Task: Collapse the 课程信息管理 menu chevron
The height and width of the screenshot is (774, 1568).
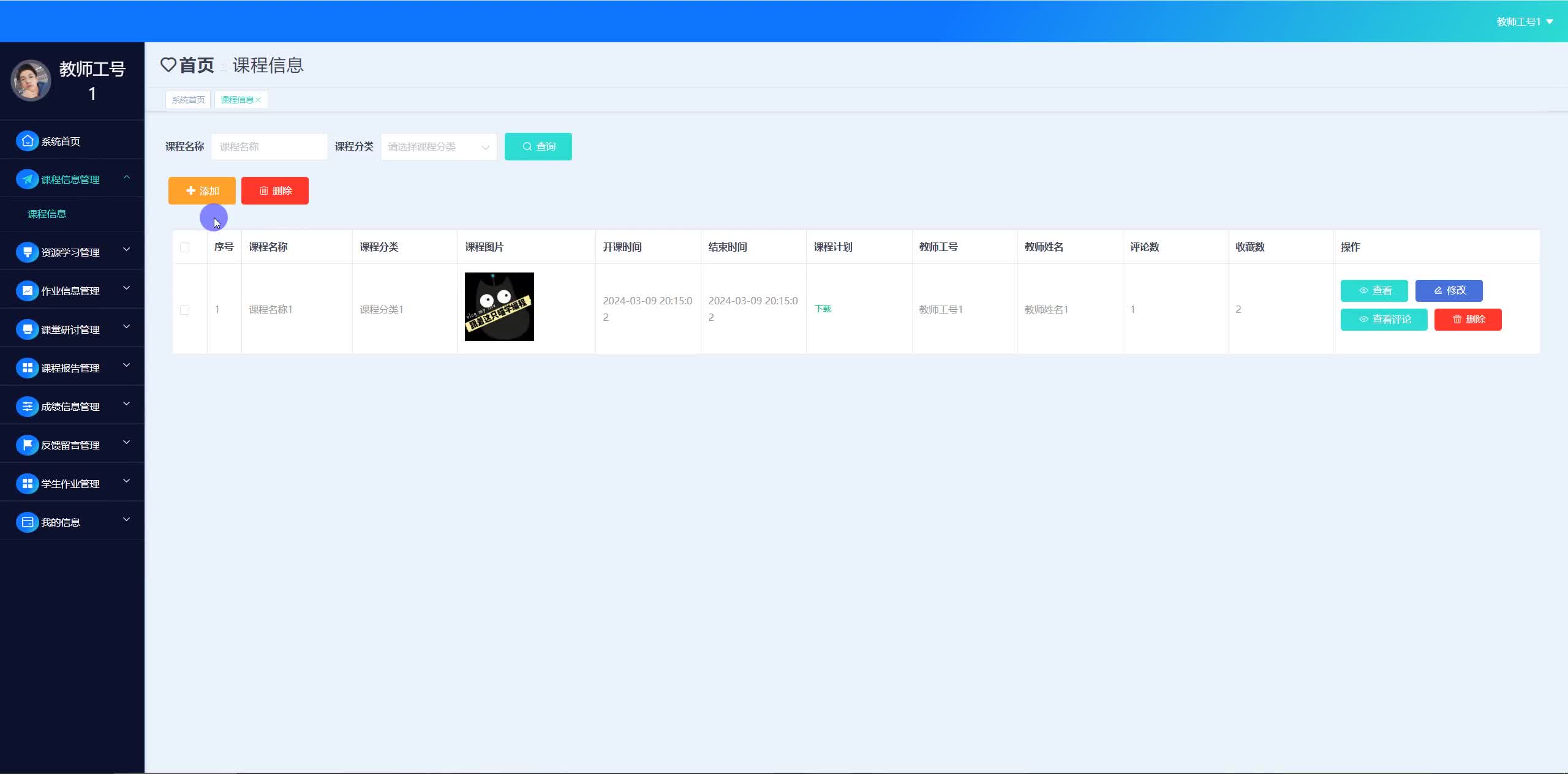Action: [x=127, y=178]
